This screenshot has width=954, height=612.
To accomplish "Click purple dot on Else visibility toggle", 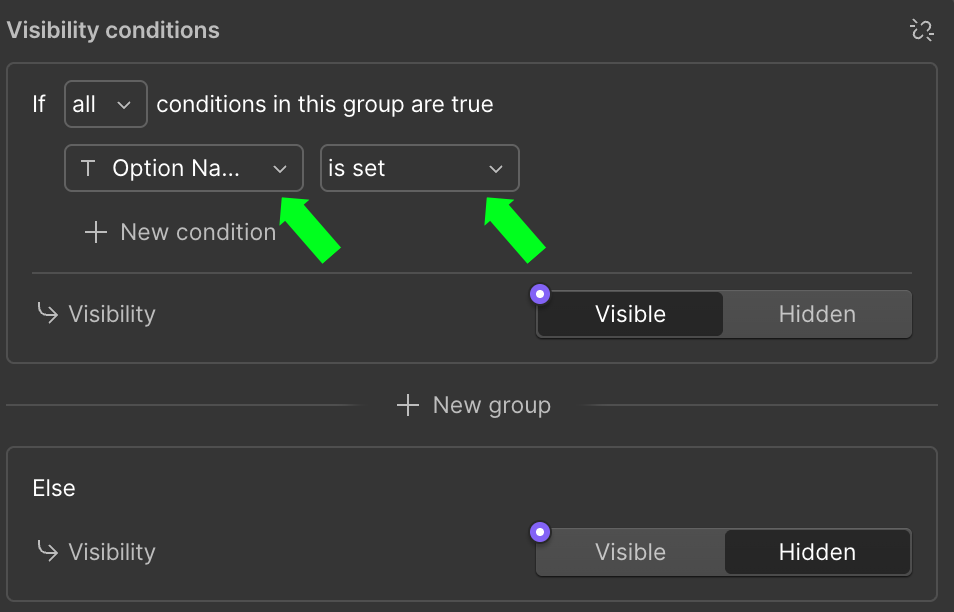I will [540, 532].
